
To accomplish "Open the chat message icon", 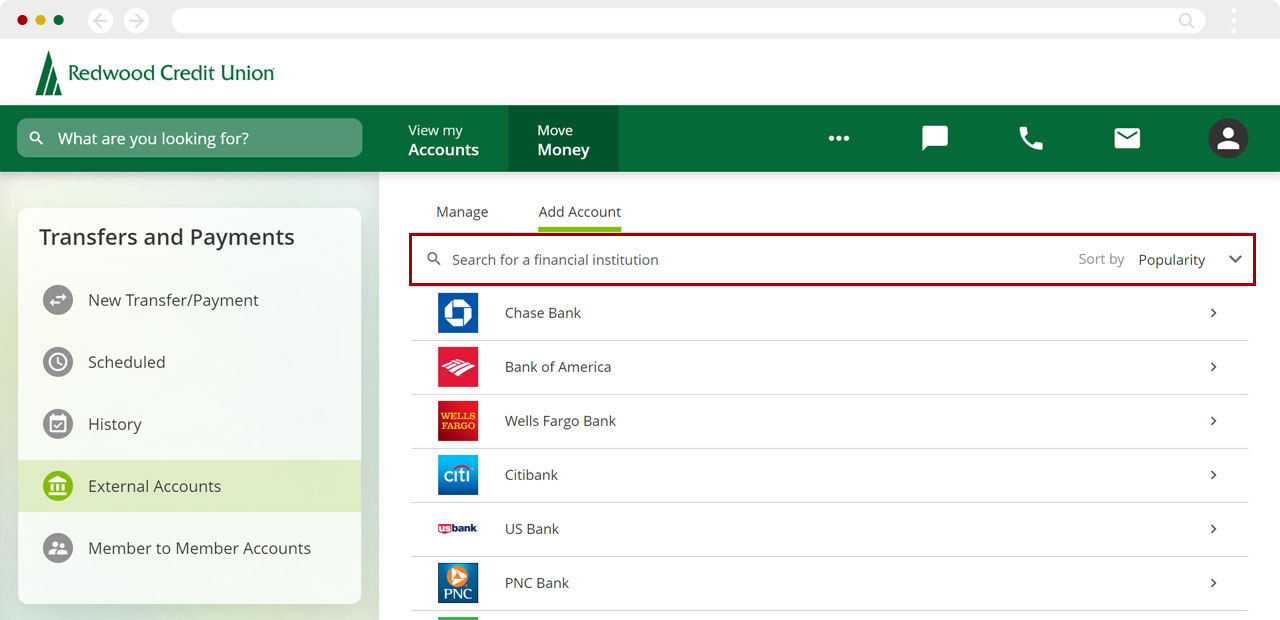I will pos(935,139).
